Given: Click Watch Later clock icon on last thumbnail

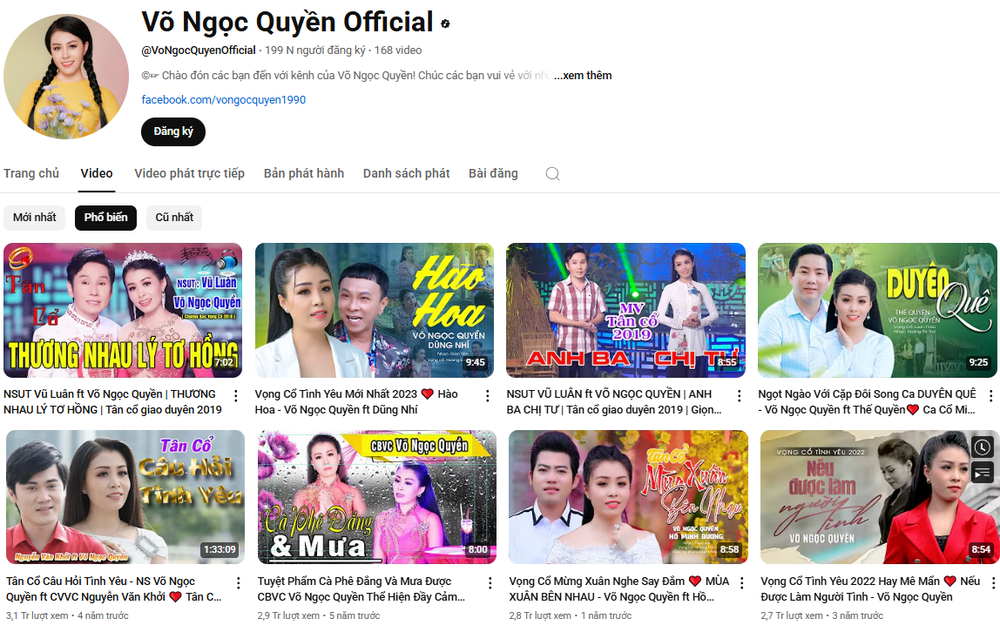Looking at the screenshot, I should 982,447.
